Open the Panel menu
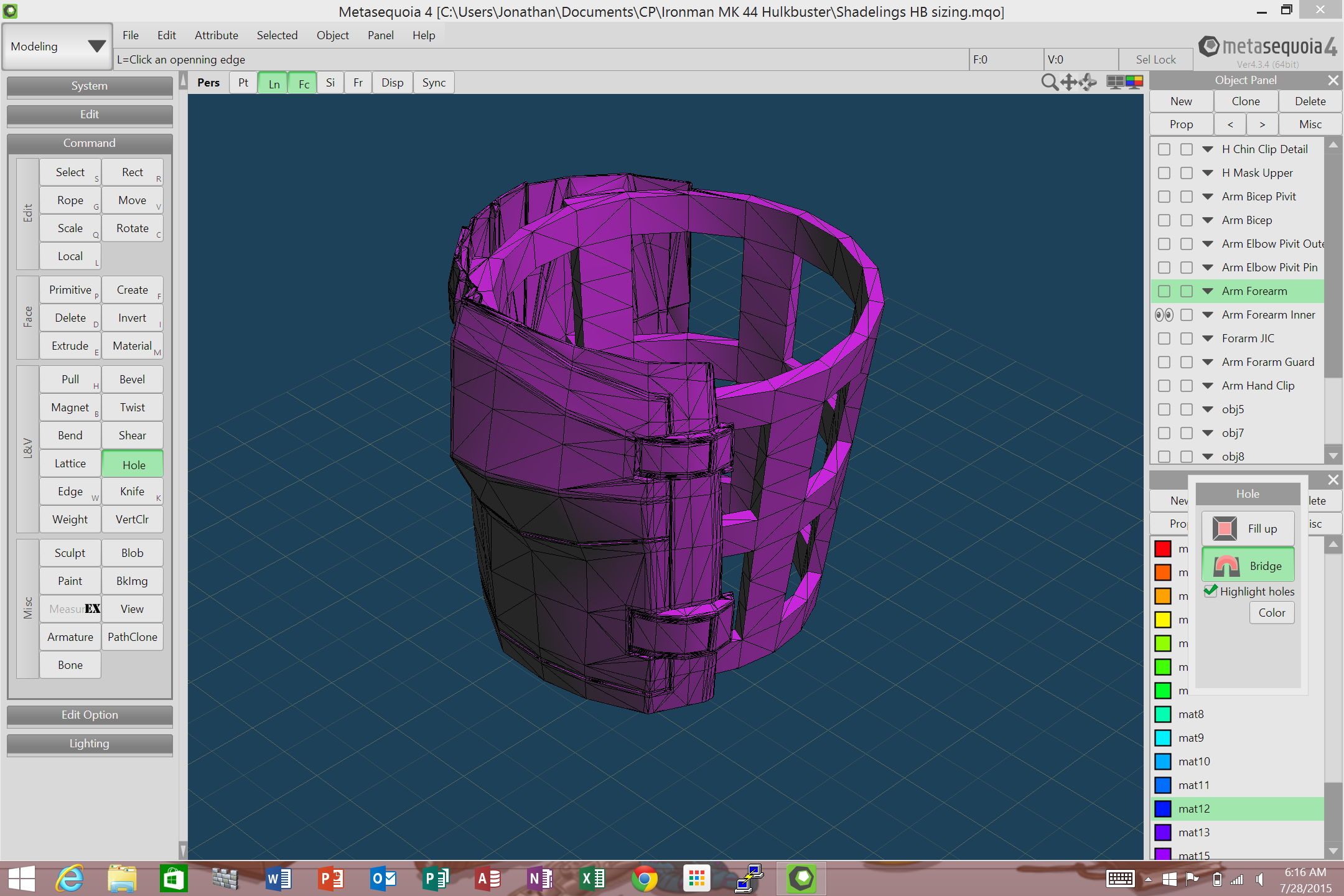Screen dimensions: 1344x896 point(380,35)
